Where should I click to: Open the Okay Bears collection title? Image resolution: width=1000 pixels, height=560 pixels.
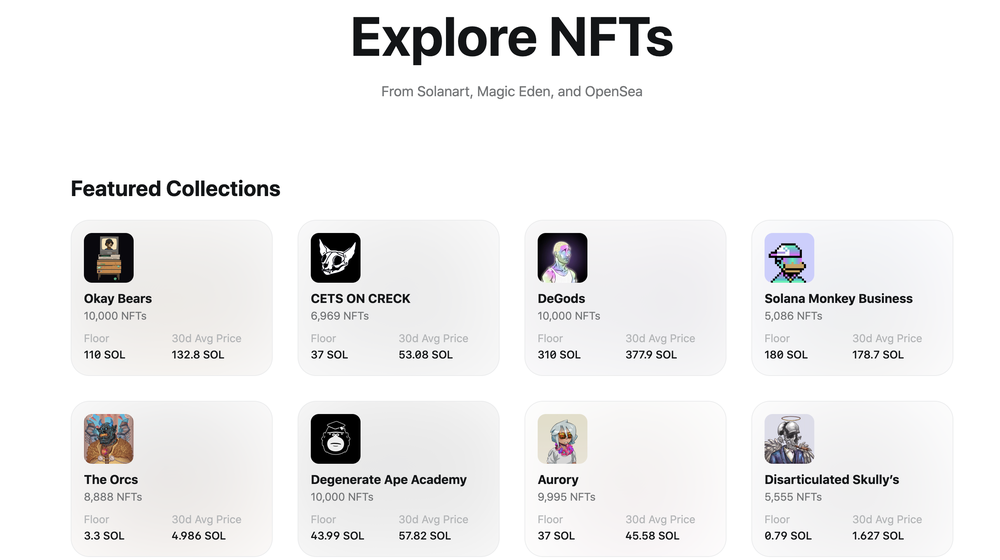tap(118, 298)
